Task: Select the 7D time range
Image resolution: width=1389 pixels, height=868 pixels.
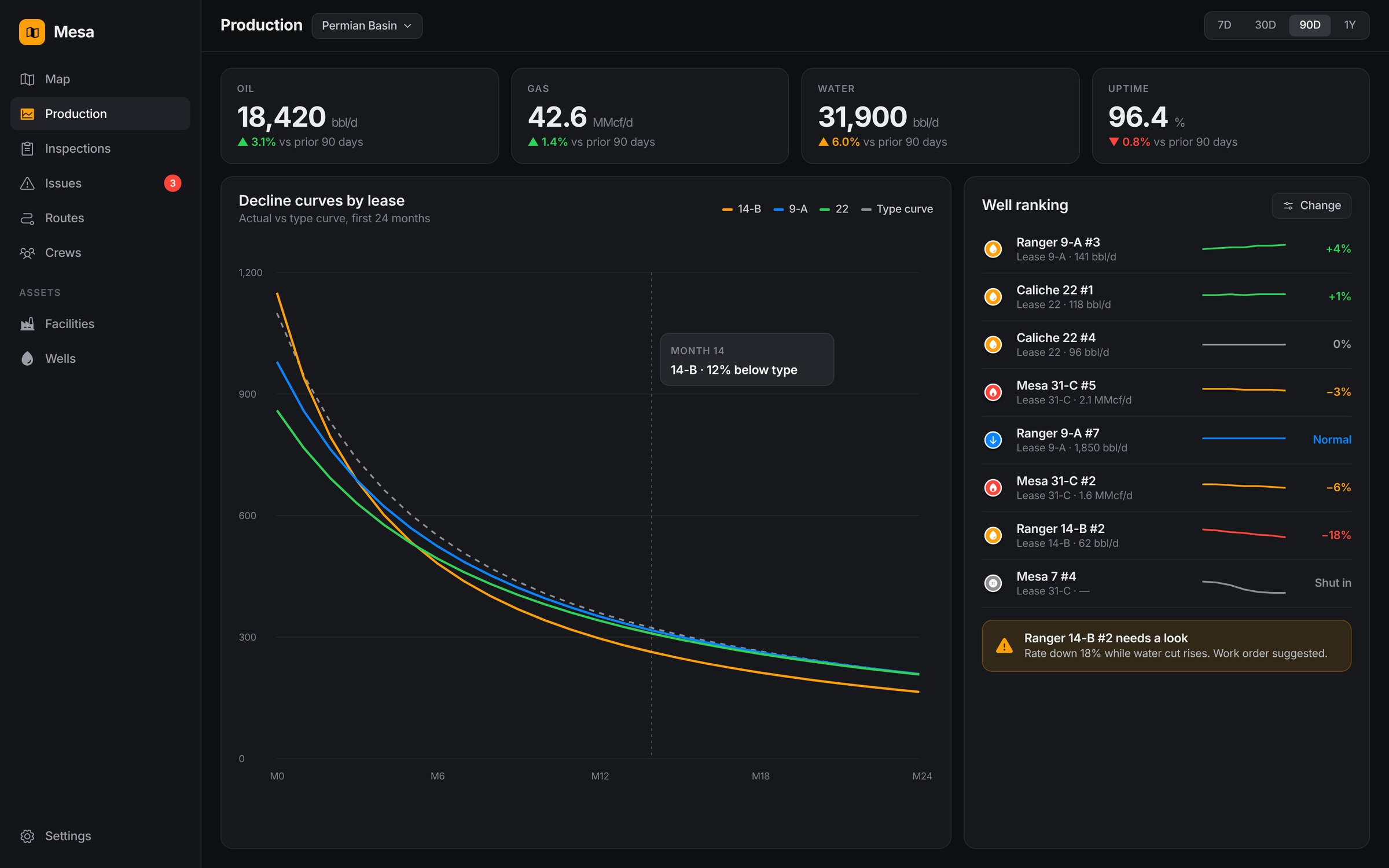Action: tap(1224, 25)
